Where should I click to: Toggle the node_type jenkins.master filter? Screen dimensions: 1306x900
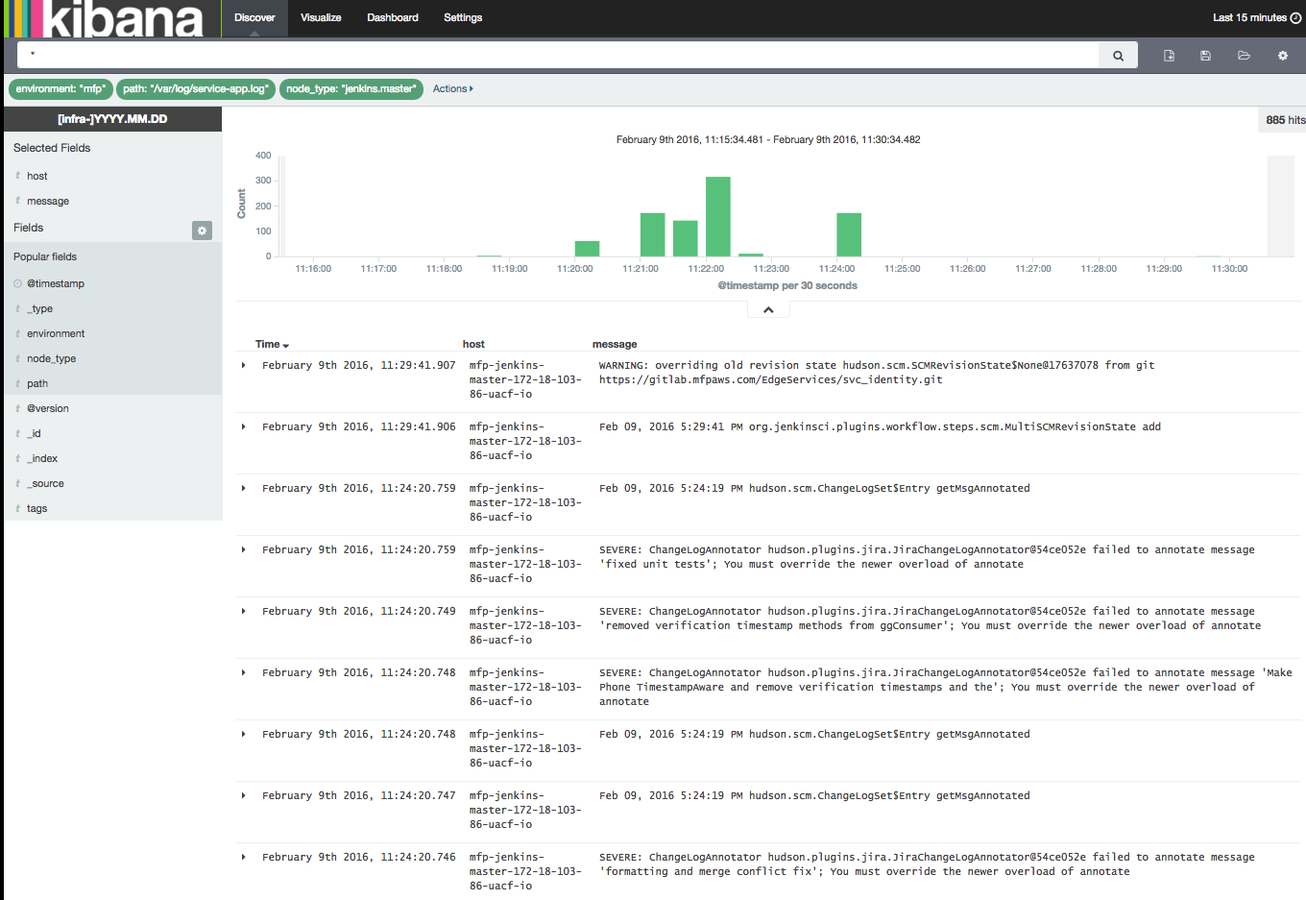(351, 89)
